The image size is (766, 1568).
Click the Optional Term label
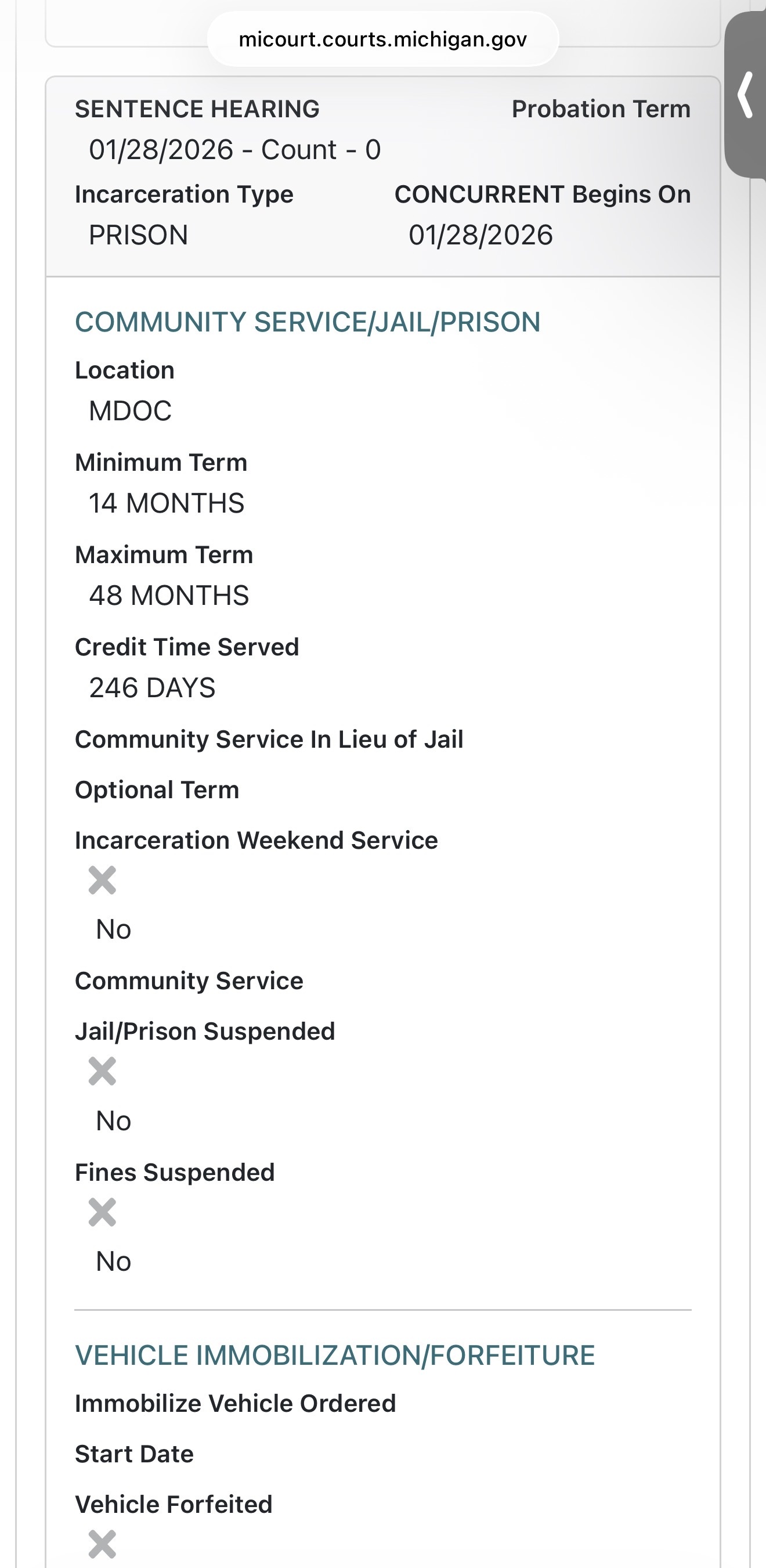tap(157, 790)
